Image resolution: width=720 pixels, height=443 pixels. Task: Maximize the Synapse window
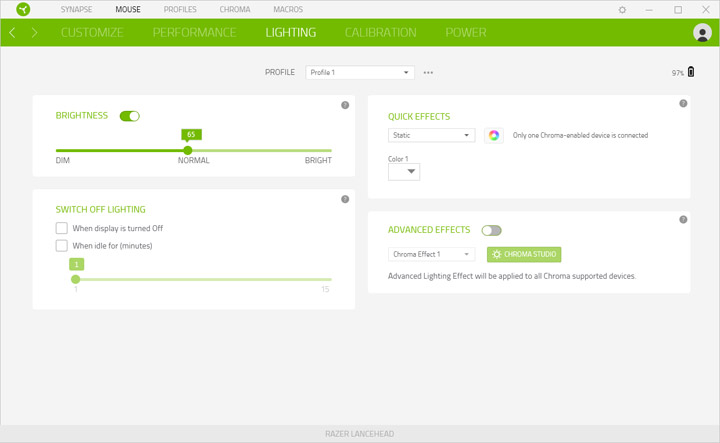tap(678, 10)
